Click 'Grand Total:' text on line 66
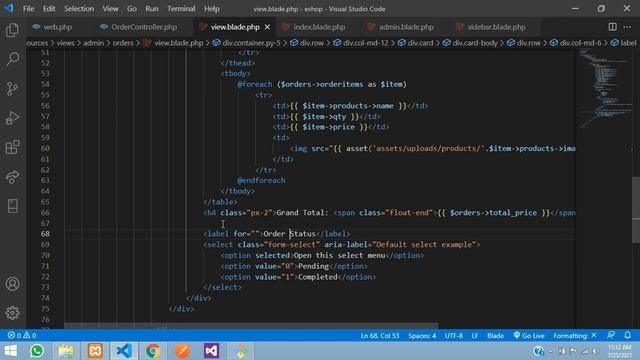640x360 pixels. pyautogui.click(x=302, y=213)
